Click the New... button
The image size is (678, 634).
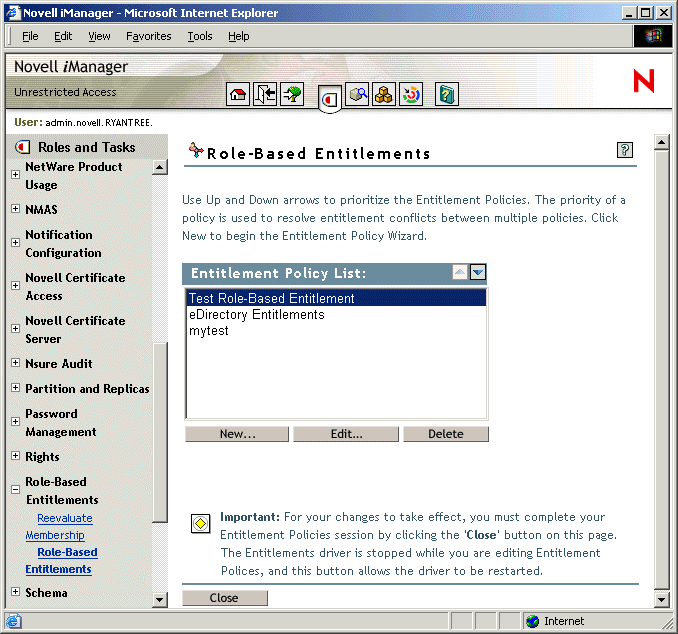(x=237, y=434)
